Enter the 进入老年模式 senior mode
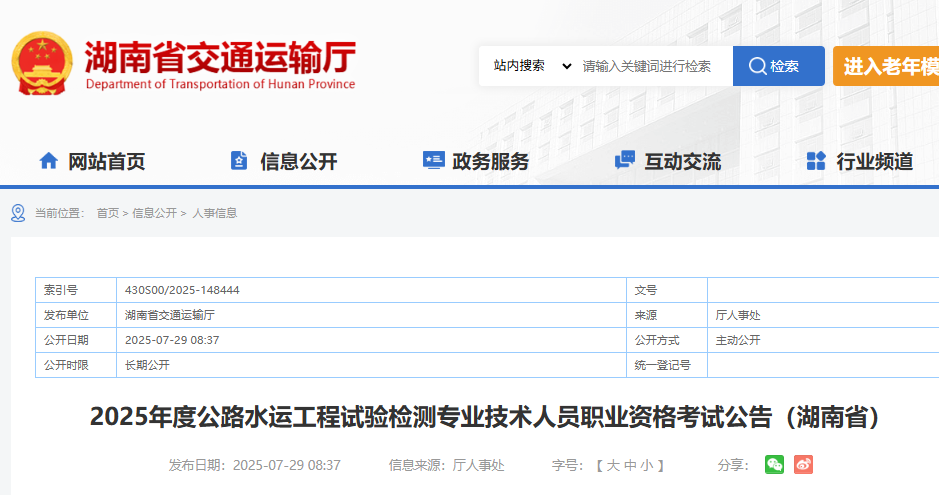The height and width of the screenshot is (495, 939). [886, 66]
